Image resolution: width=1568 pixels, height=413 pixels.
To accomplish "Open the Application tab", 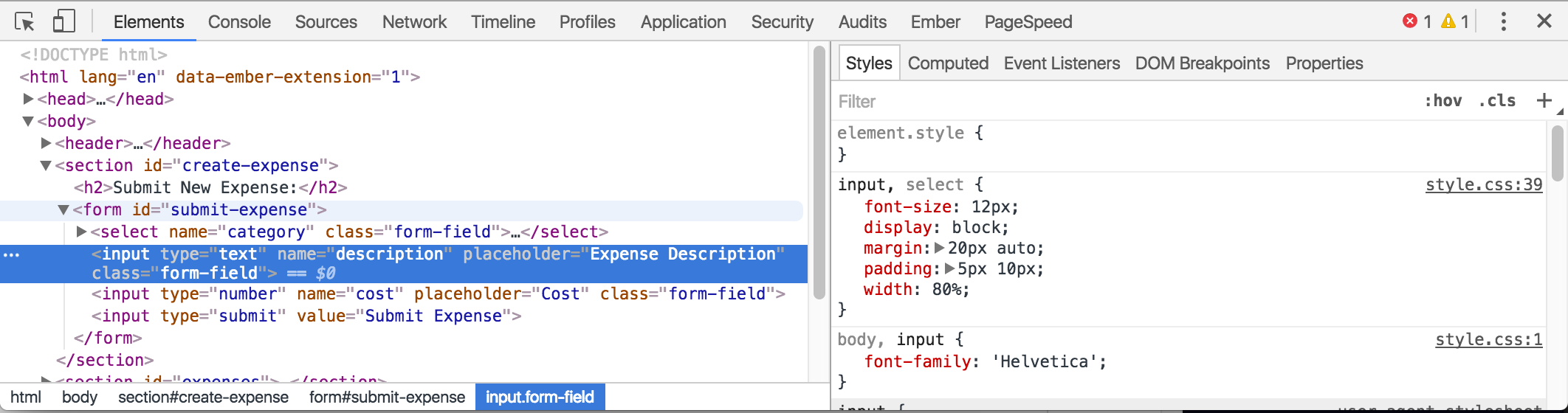I will coord(684,22).
